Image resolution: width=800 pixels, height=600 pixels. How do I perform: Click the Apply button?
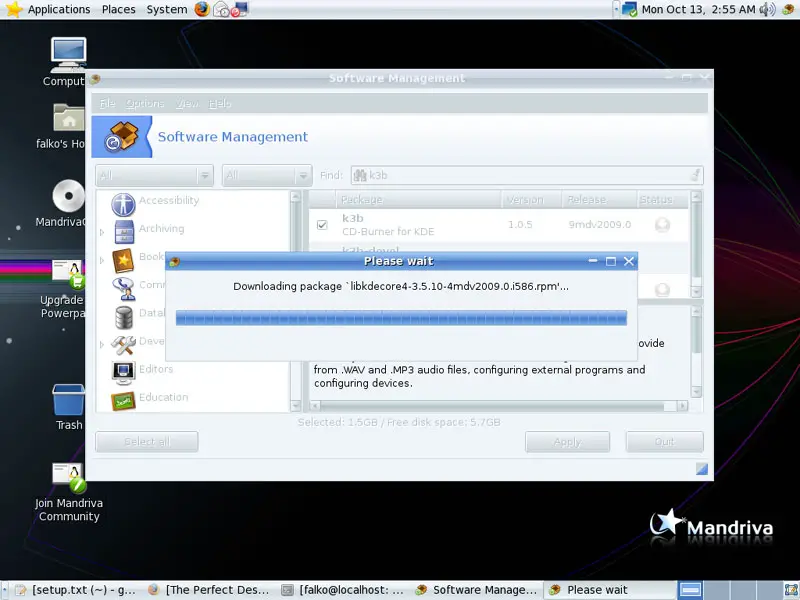[567, 442]
